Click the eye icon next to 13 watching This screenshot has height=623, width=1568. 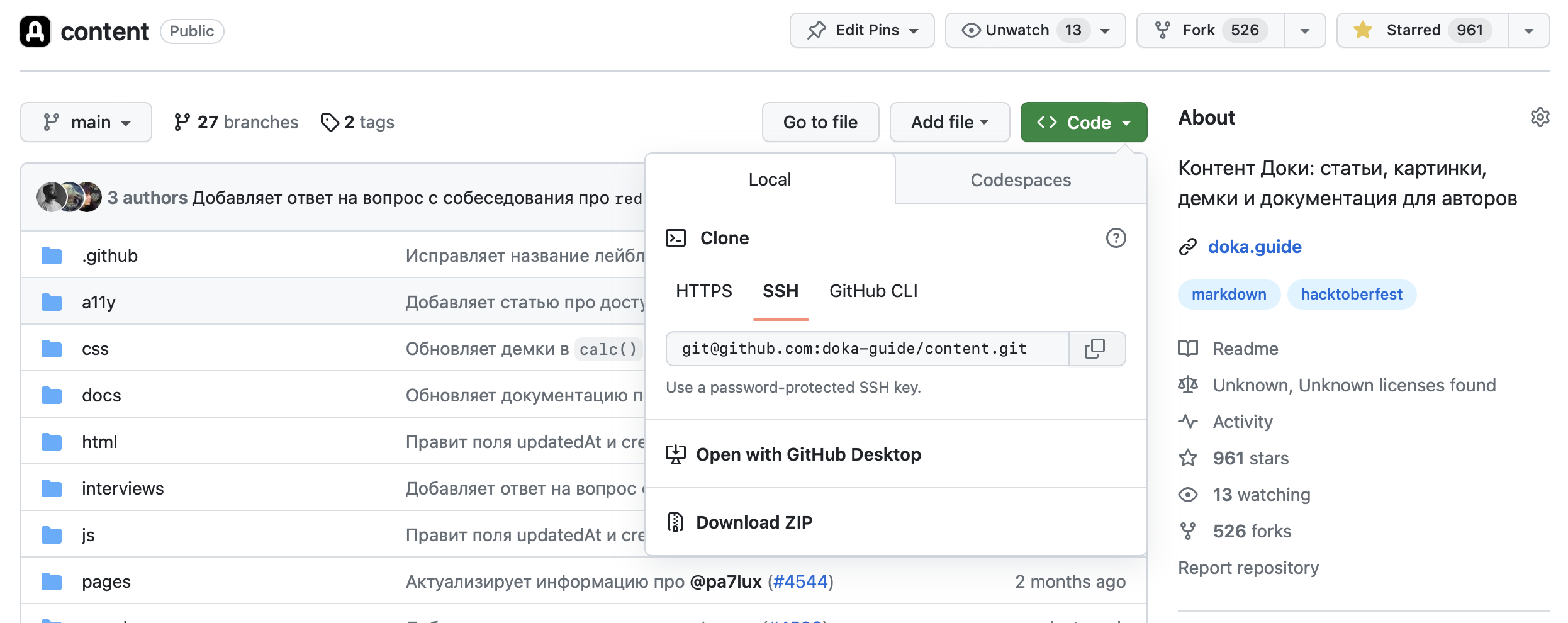[1188, 494]
